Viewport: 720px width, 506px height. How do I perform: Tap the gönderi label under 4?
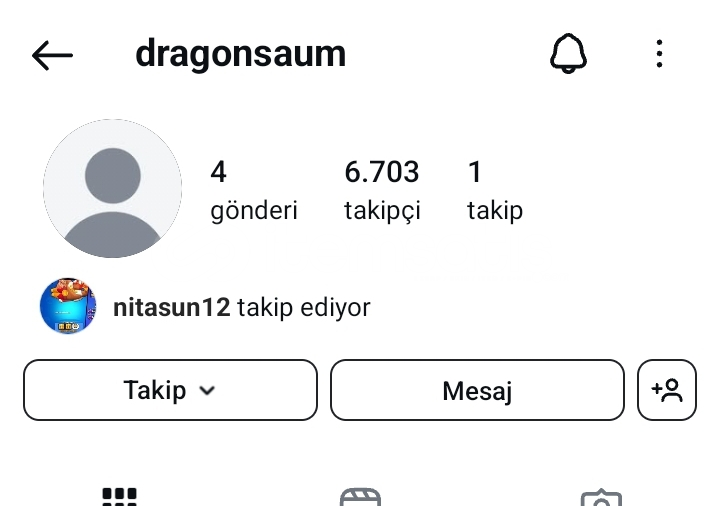(254, 211)
